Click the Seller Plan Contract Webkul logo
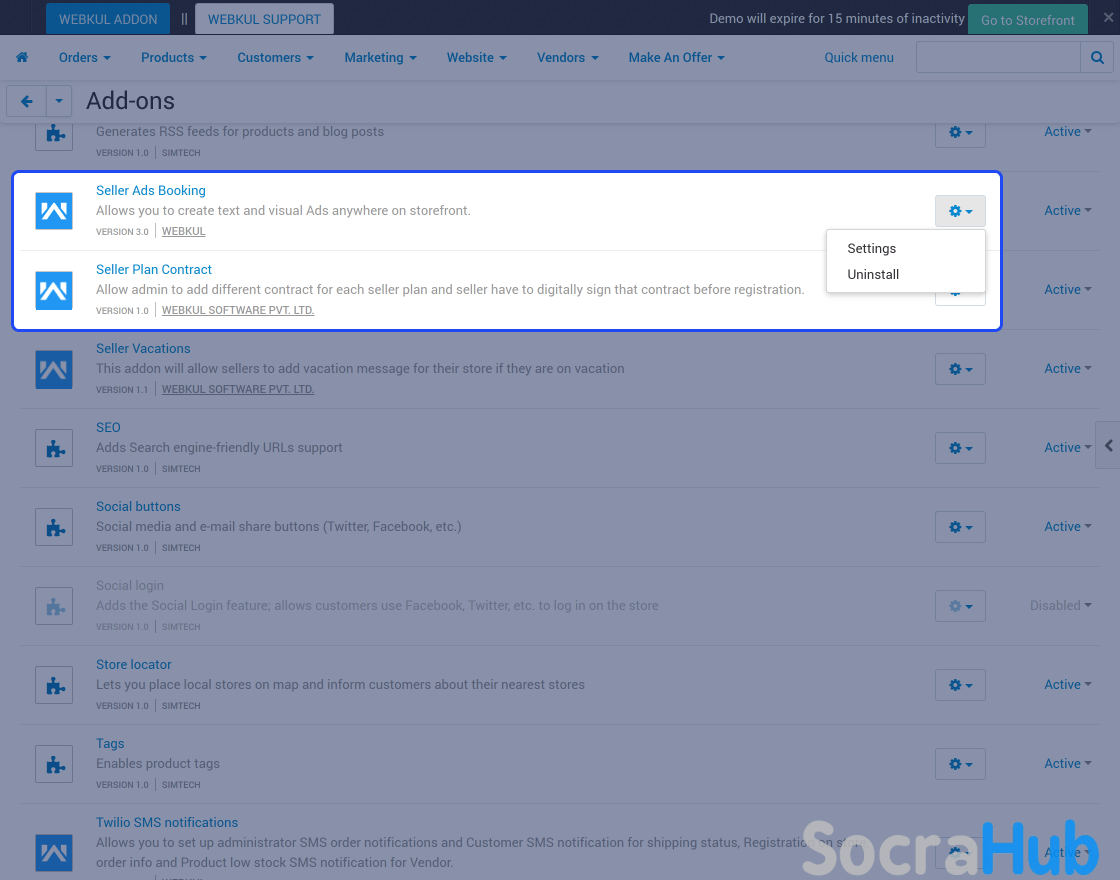 pos(54,290)
